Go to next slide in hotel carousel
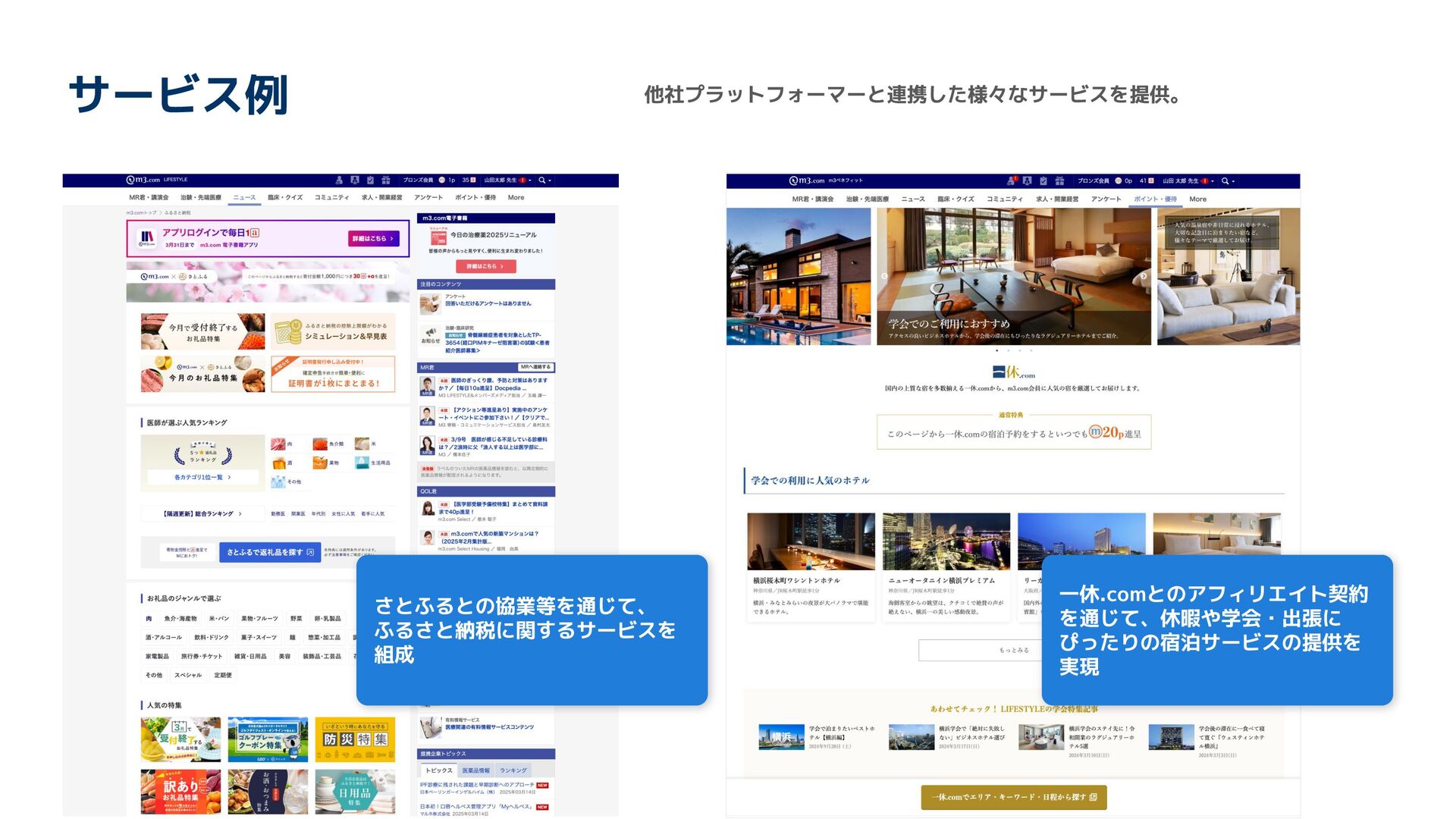This screenshot has height=819, width=1456. [1144, 277]
